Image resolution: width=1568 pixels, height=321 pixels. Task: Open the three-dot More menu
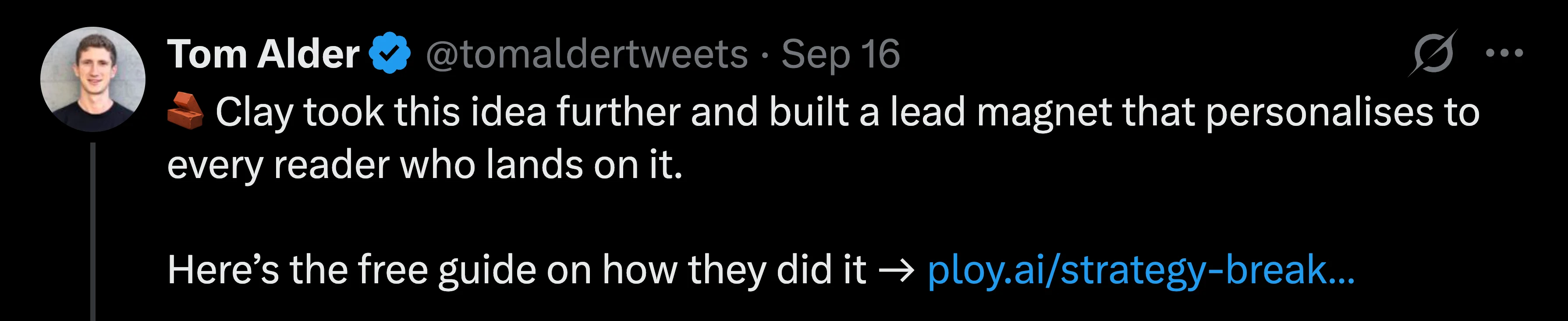tap(1504, 53)
